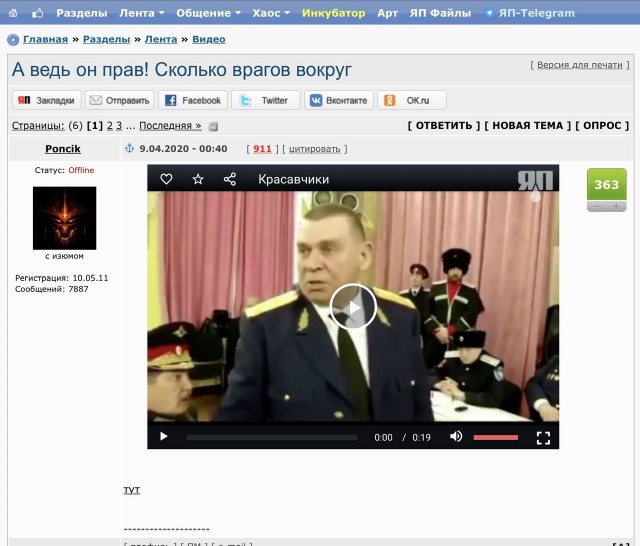The height and width of the screenshot is (546, 640).
Task: Click ОТВЕТИТЬ to reply
Action: (444, 126)
